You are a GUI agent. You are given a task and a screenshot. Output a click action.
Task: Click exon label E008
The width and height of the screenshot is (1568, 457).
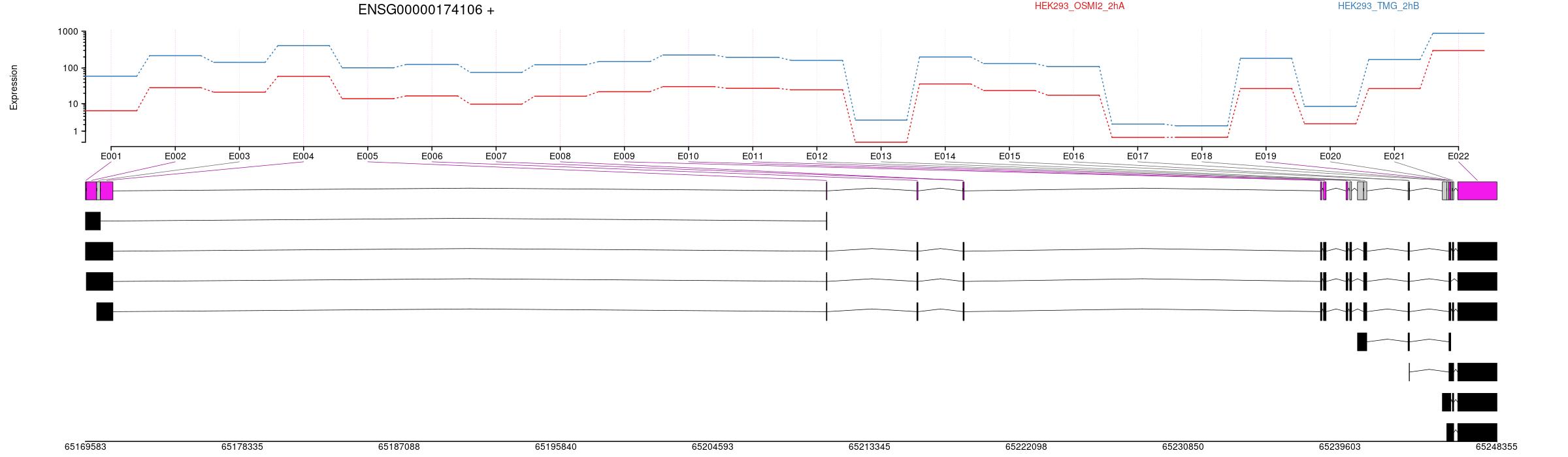pyautogui.click(x=560, y=156)
